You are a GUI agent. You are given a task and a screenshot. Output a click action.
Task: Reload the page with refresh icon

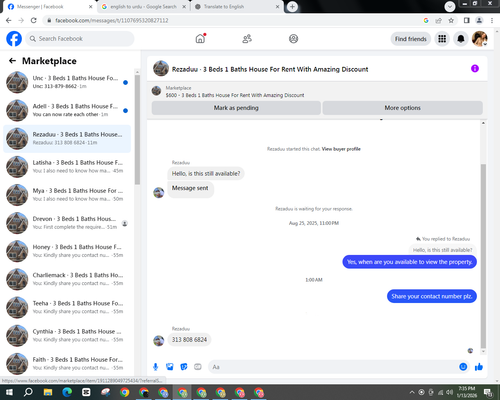pyautogui.click(x=34, y=21)
